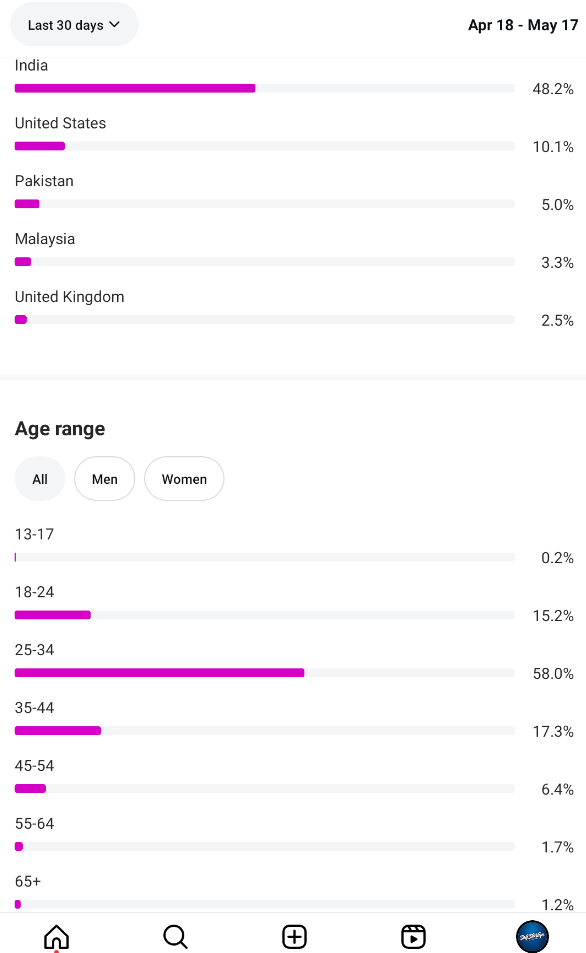
Task: Open the Home feed icon
Action: (57, 937)
